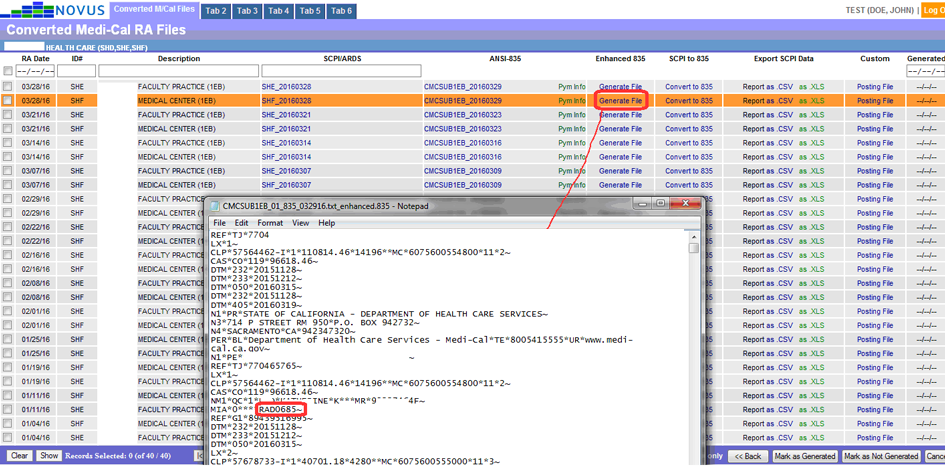Toggle the select-all checkbox in header row
Viewport: 945px width, 466px height.
(7, 71)
